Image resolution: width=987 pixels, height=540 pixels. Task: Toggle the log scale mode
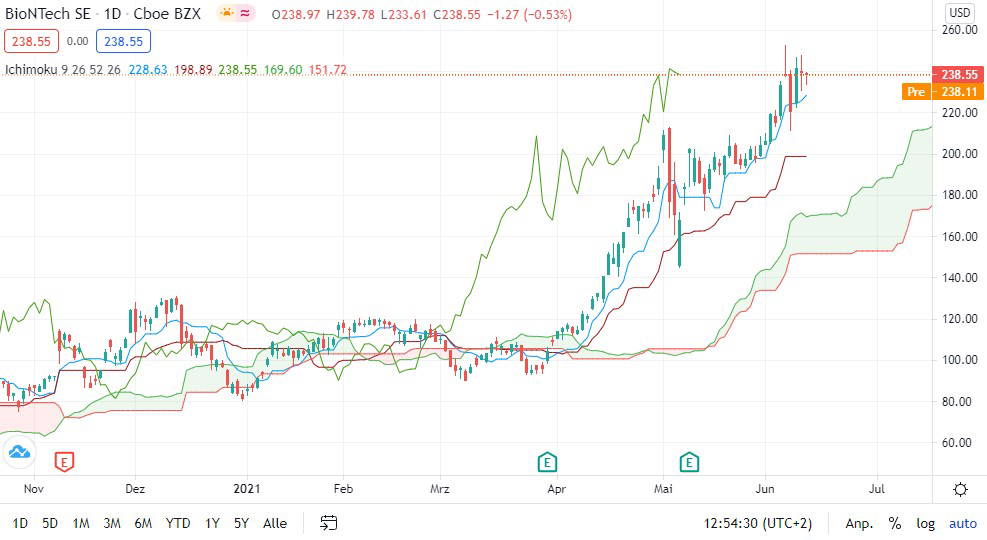coord(925,523)
